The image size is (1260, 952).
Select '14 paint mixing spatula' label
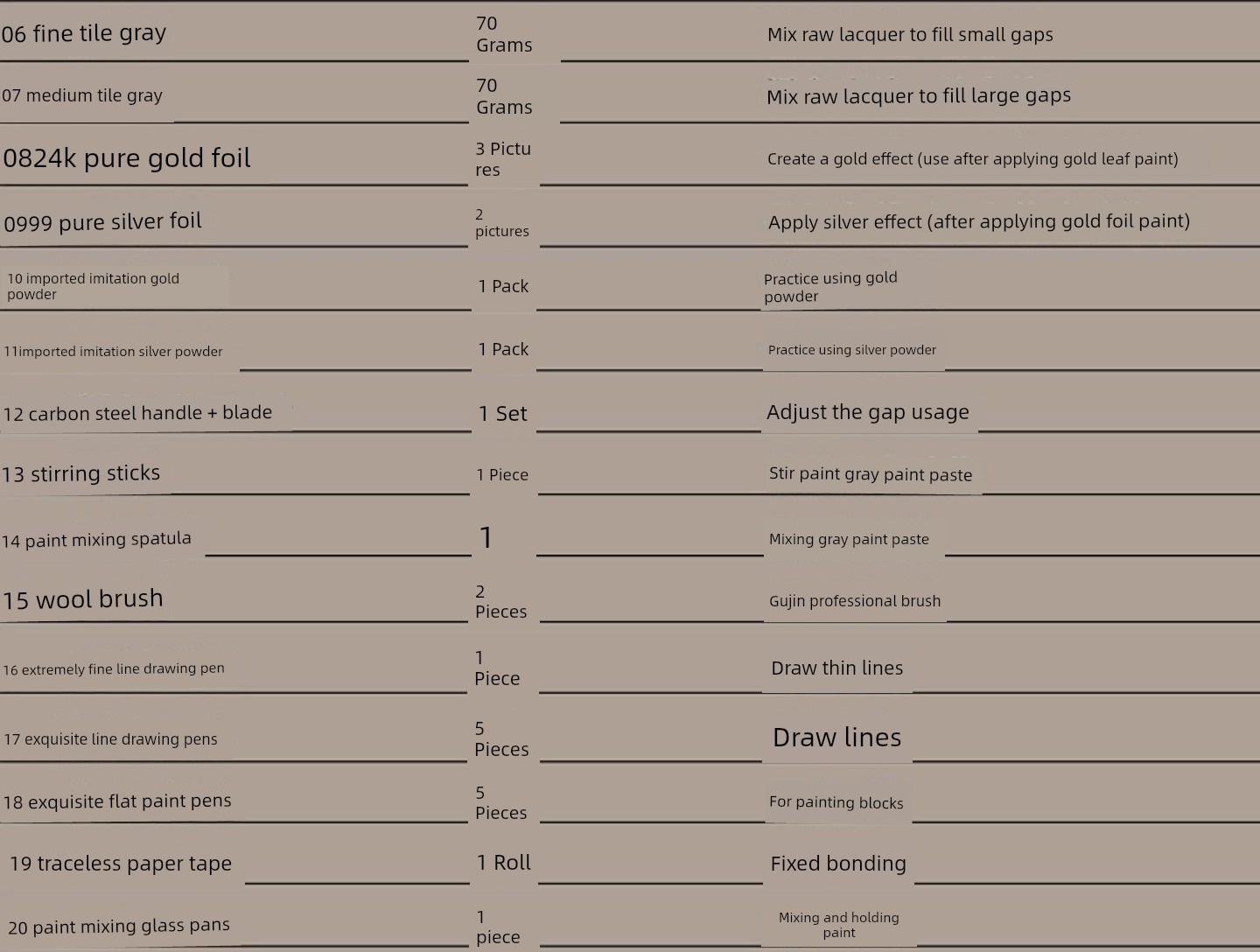coord(96,539)
